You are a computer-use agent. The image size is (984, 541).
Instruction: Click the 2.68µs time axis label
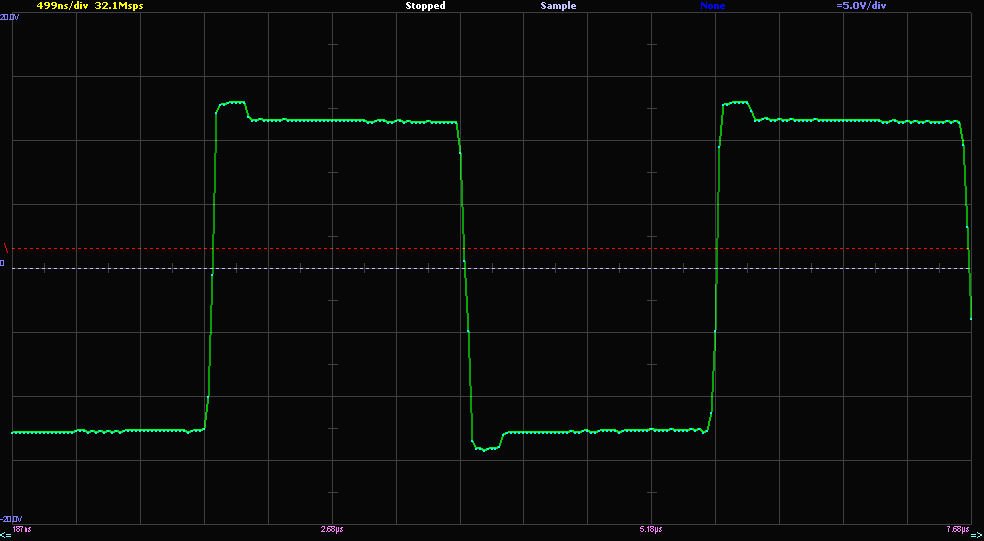[332, 528]
